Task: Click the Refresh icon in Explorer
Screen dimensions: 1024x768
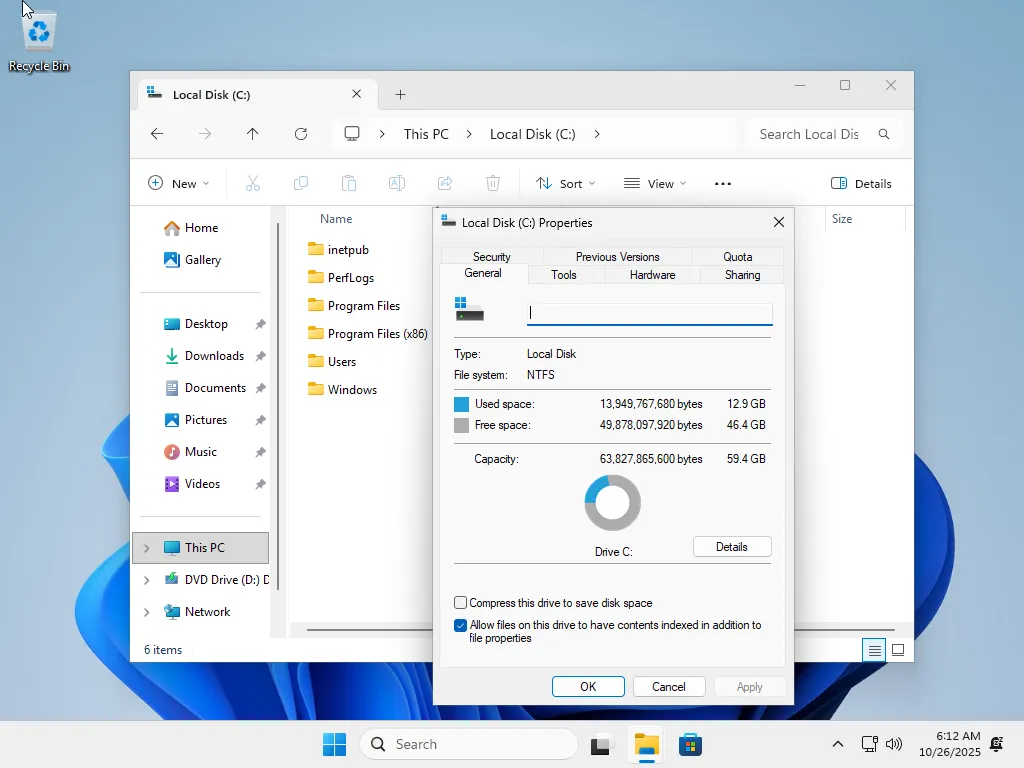Action: pos(301,134)
